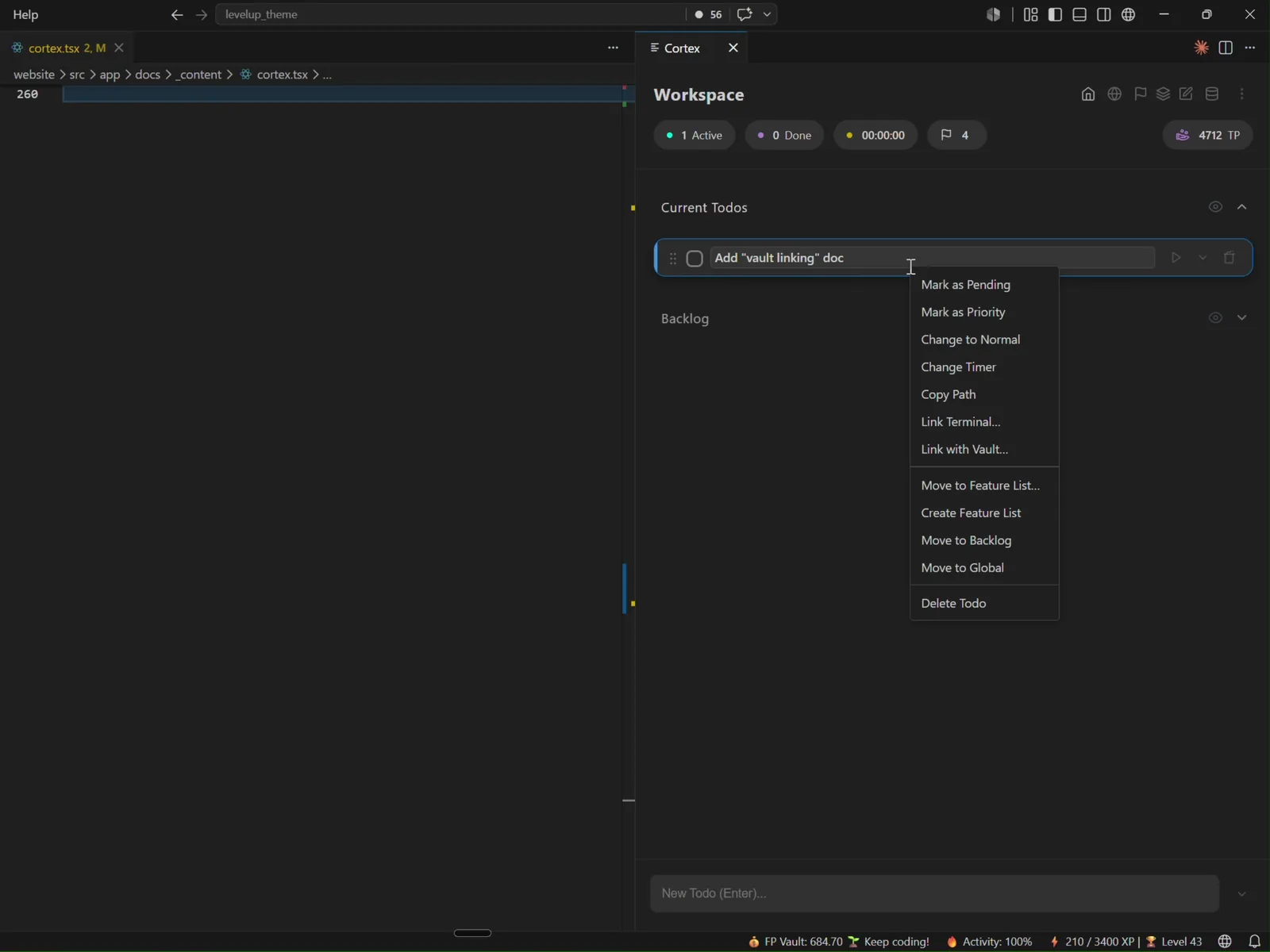Click the flag count 4 pill
The height and width of the screenshot is (952, 1270).
[956, 136]
